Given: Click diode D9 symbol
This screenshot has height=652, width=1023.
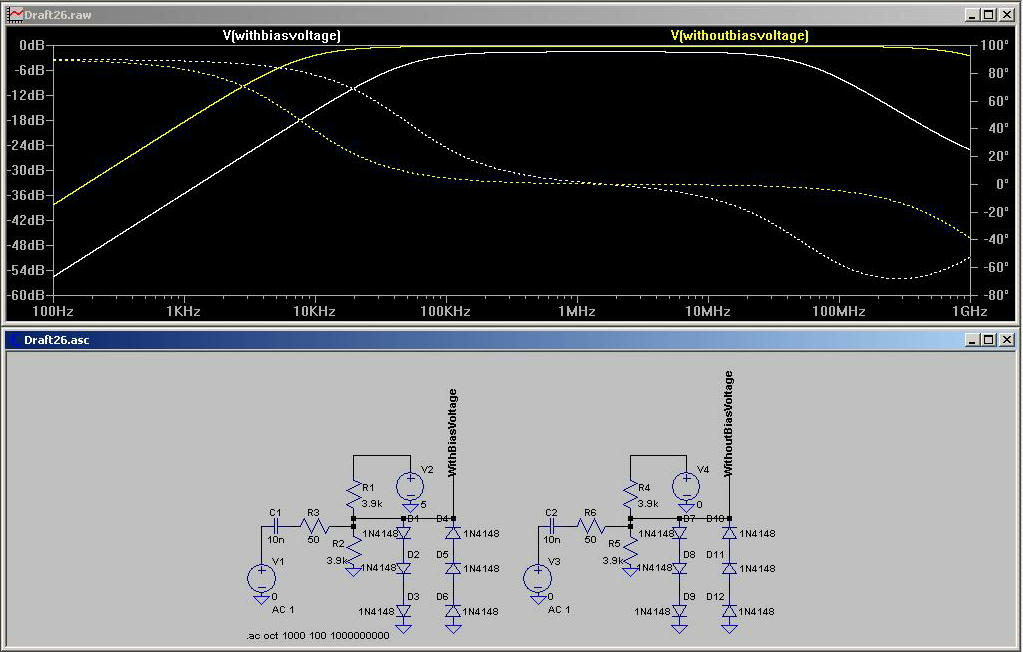Looking at the screenshot, I should (680, 612).
